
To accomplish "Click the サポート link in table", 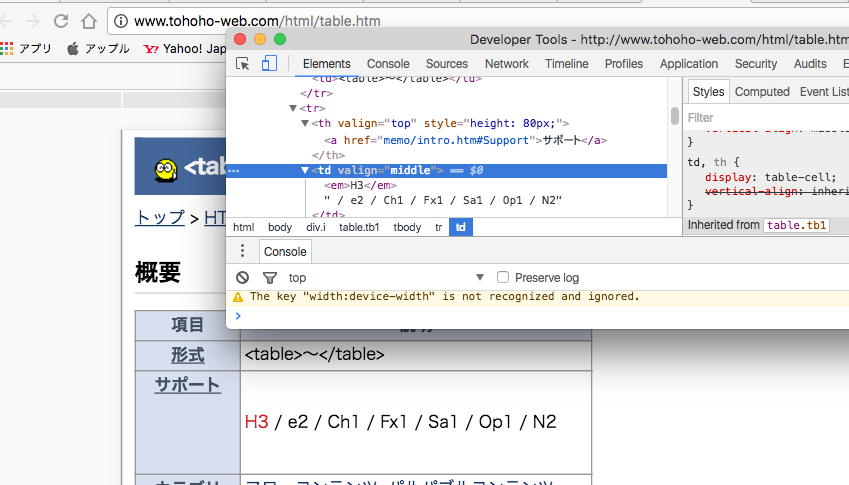I will (187, 385).
